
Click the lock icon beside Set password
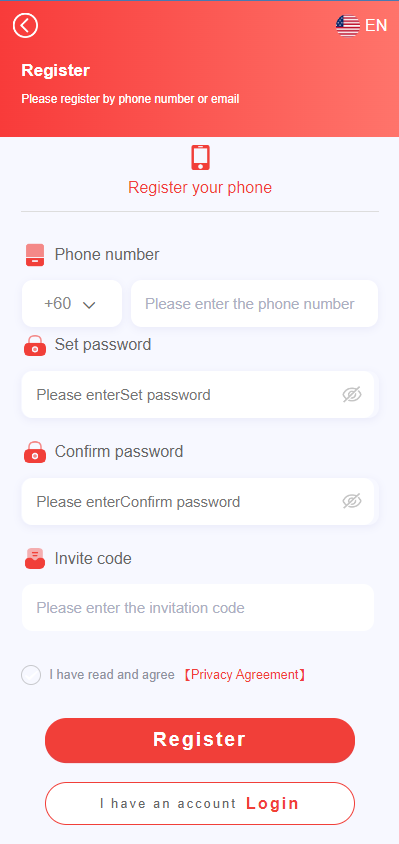[35, 345]
